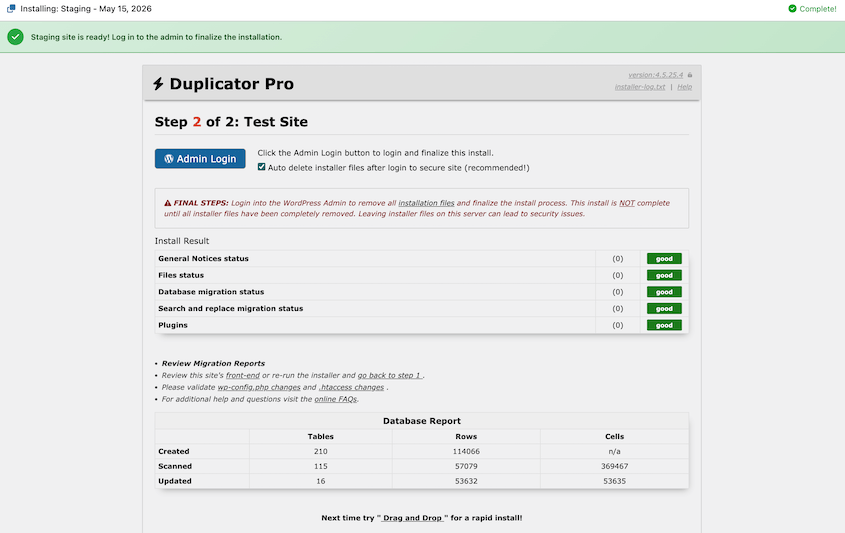Expand the Plugins status row
Screen dimensions: 845x533
[421, 326]
